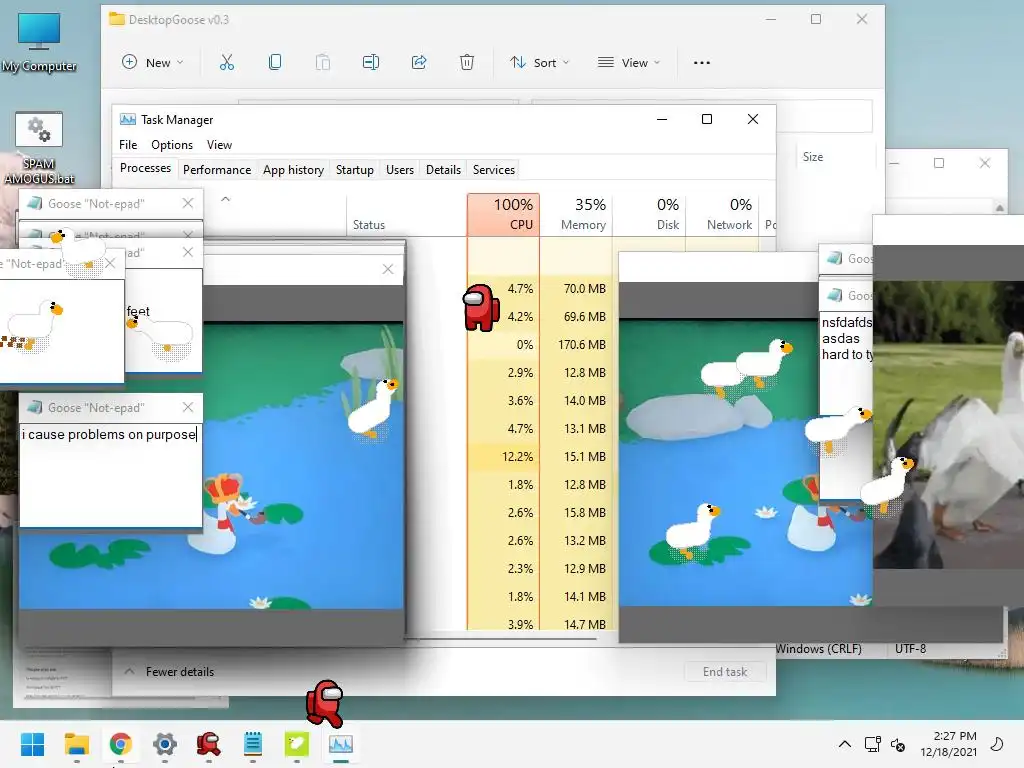Open the Sort dropdown in Explorer
This screenshot has width=1024, height=768.
coord(539,63)
